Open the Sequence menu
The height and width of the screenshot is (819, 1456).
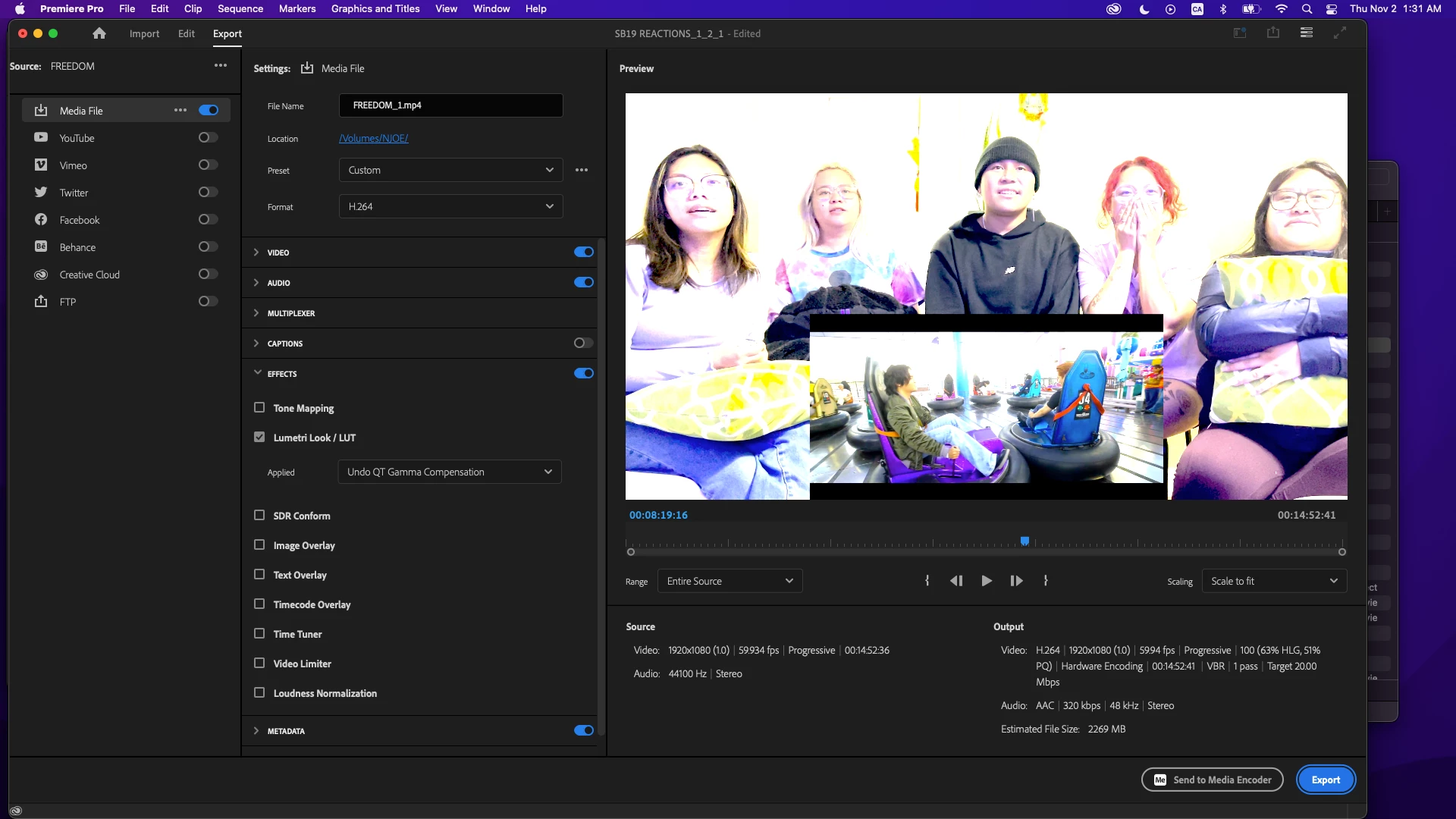(x=240, y=9)
